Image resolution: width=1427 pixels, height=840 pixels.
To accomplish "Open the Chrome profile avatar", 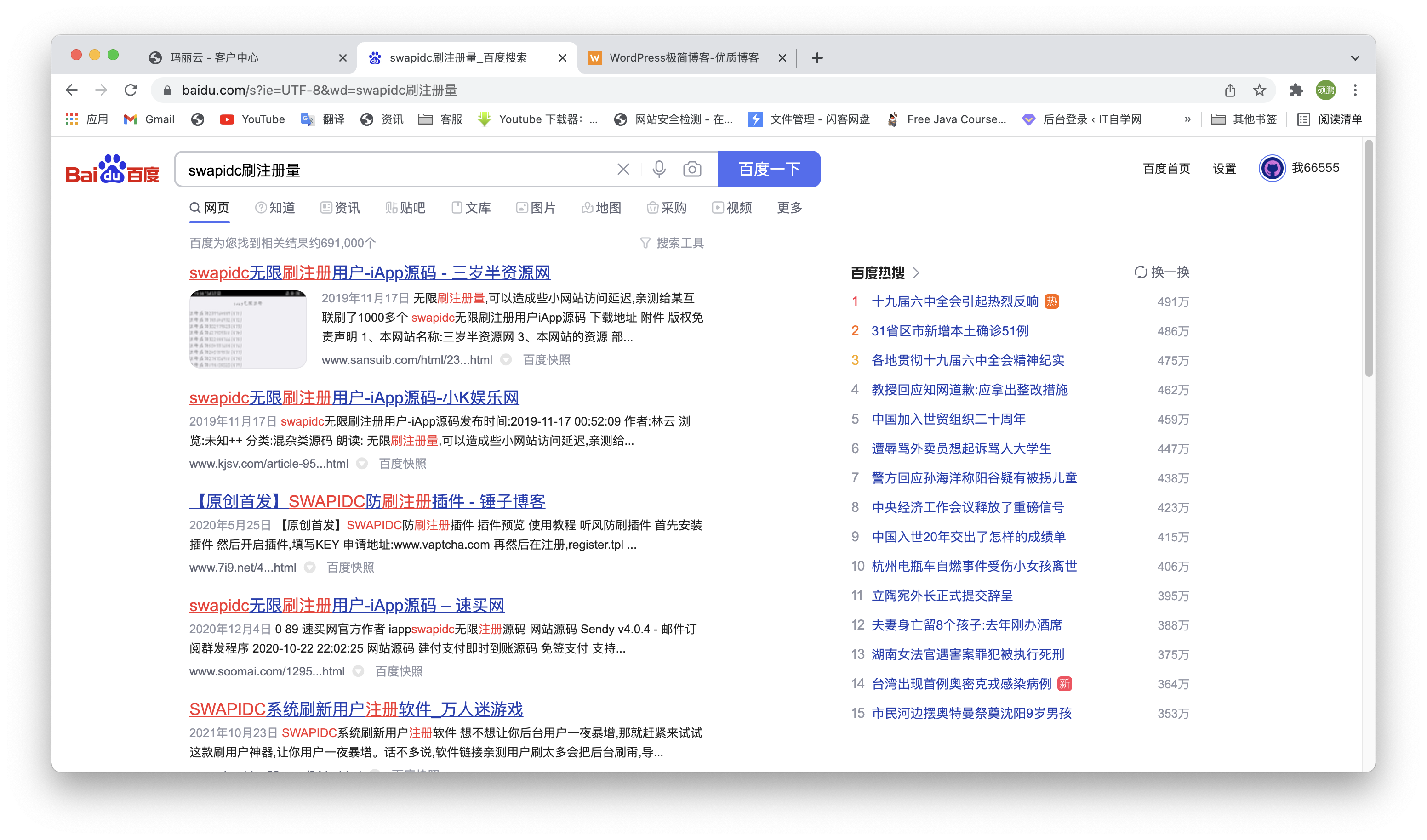I will [x=1326, y=90].
